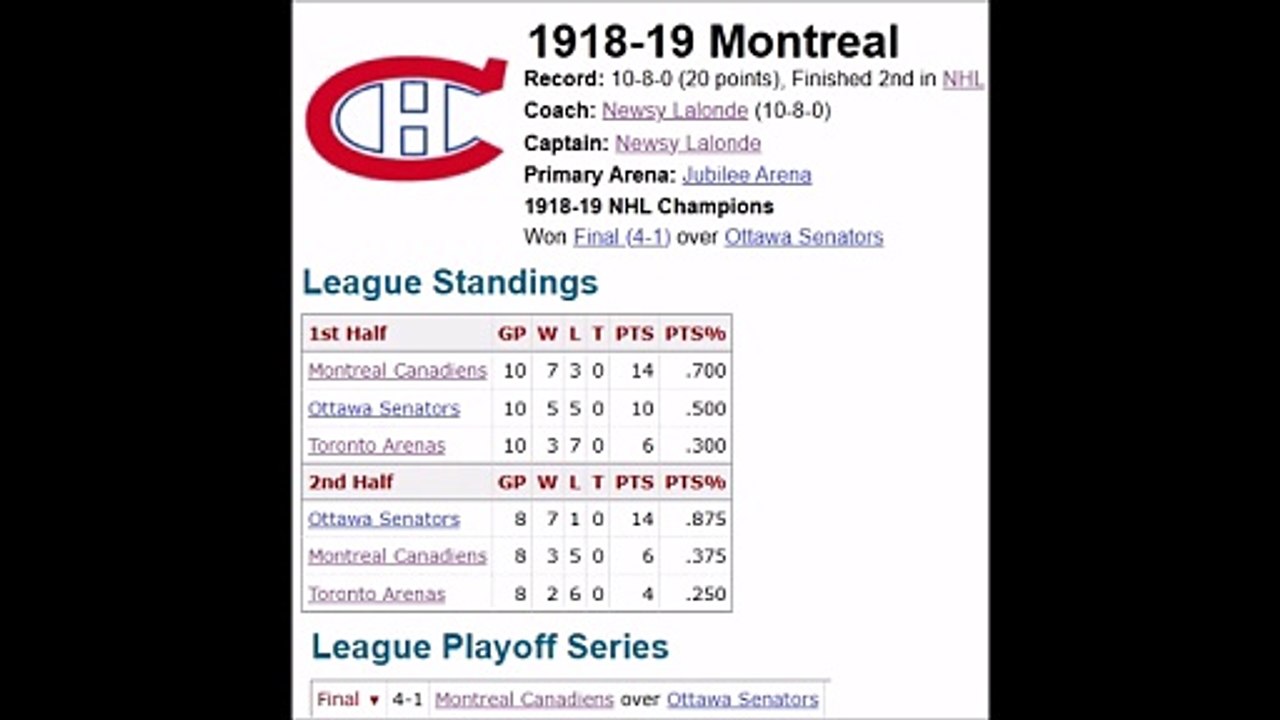Open the coach Newsy Lalonde link
1280x720 pixels.
pyautogui.click(x=675, y=111)
